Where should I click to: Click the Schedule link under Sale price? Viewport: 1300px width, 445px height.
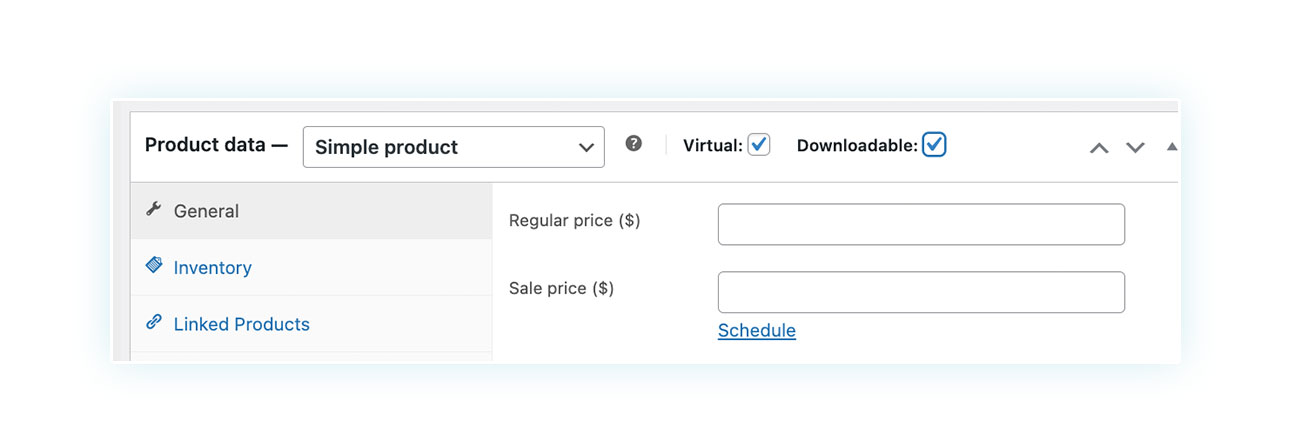point(757,331)
